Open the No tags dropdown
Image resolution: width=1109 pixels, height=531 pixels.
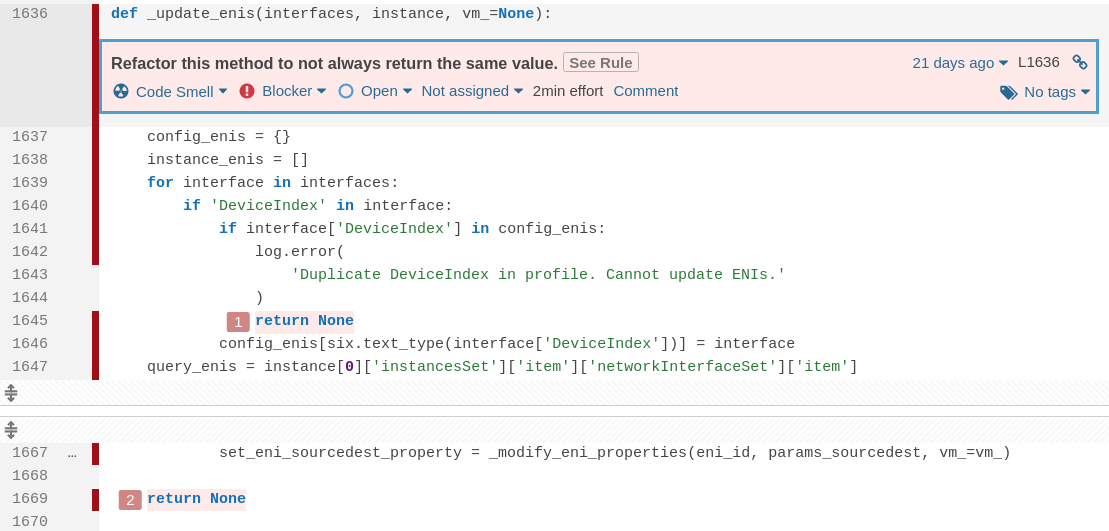(x=1056, y=92)
